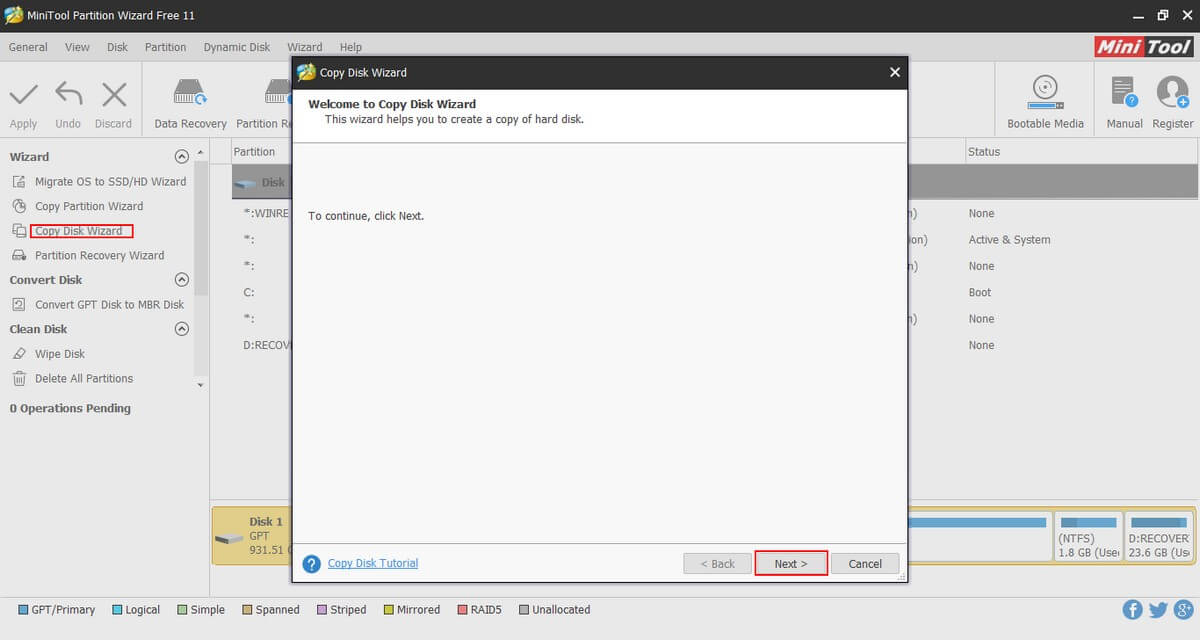
Task: Click the Partition Recovery Wizard icon
Action: (x=18, y=255)
